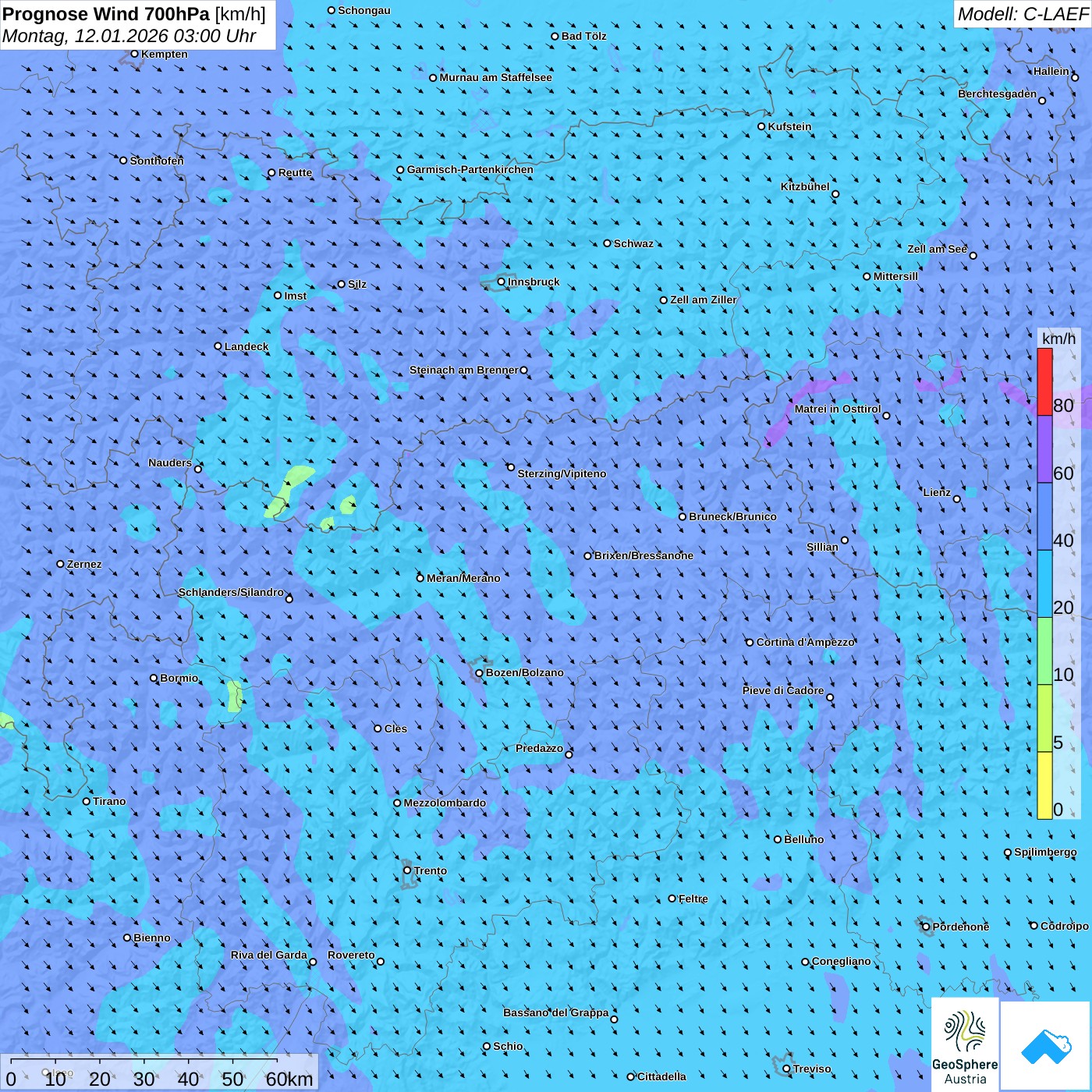
Task: Click the Berchtesgaden label
Action: pos(997,94)
